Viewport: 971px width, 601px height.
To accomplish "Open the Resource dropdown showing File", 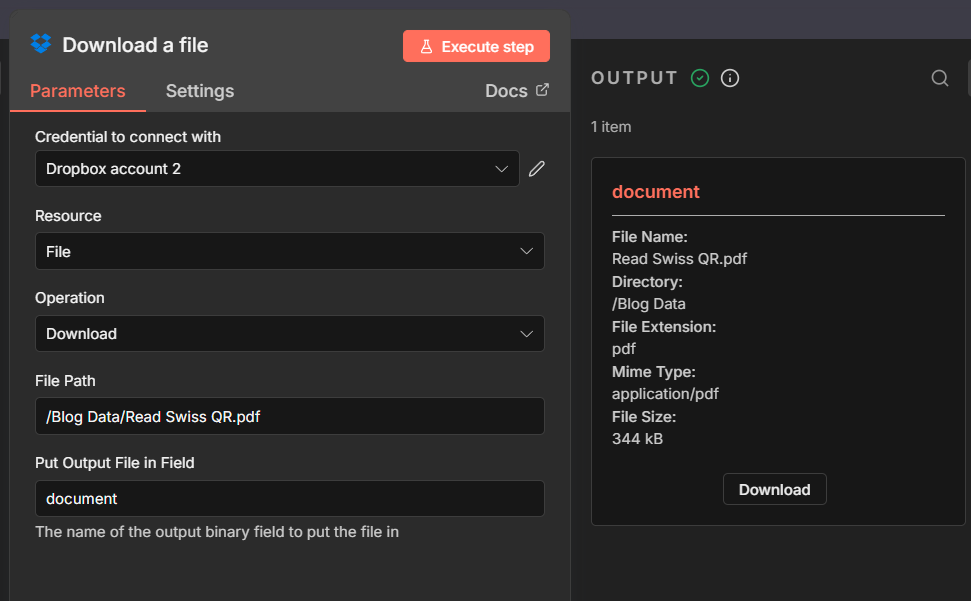I will [289, 251].
